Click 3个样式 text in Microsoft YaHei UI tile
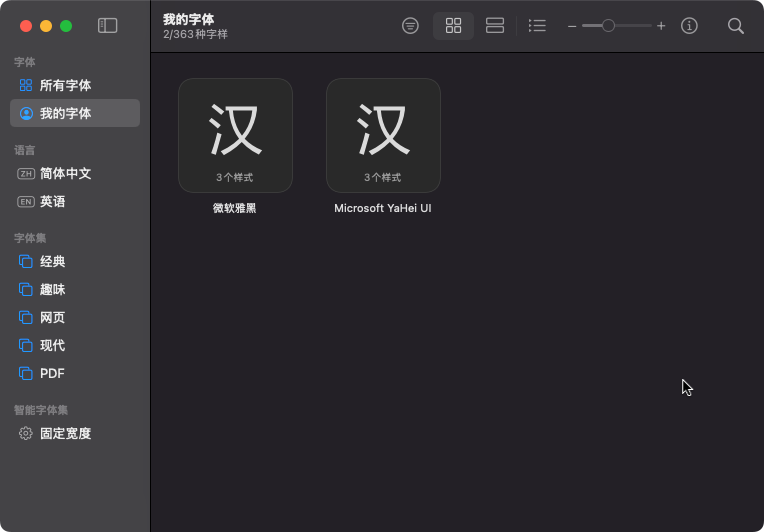This screenshot has width=764, height=532. tap(383, 178)
